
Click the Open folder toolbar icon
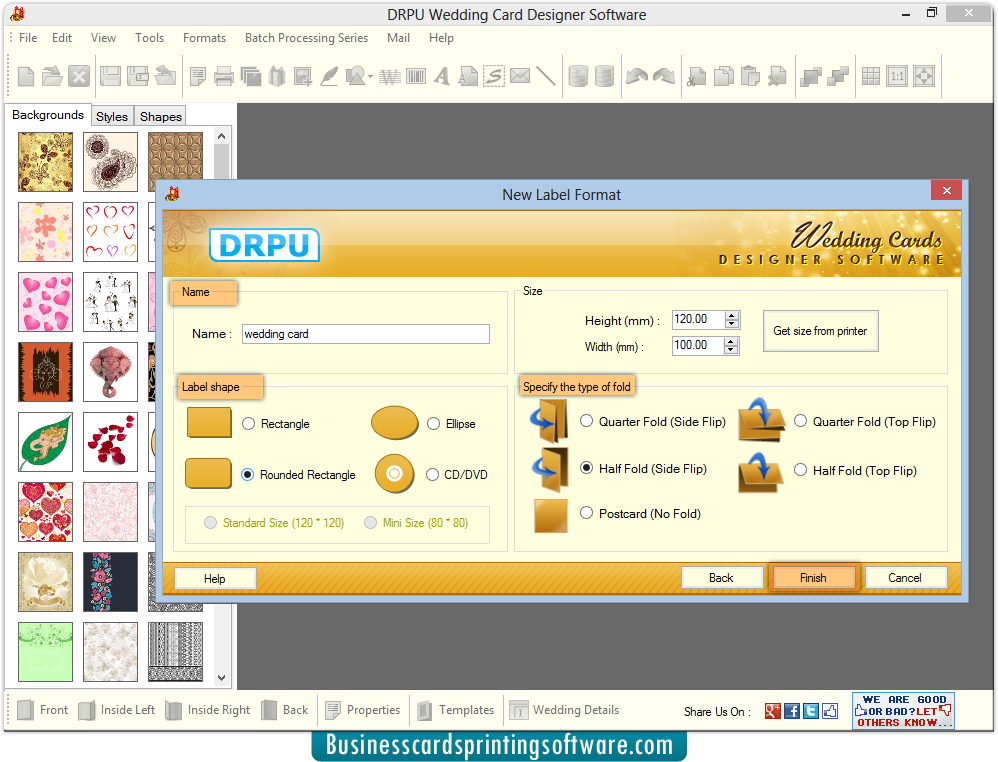coord(52,76)
